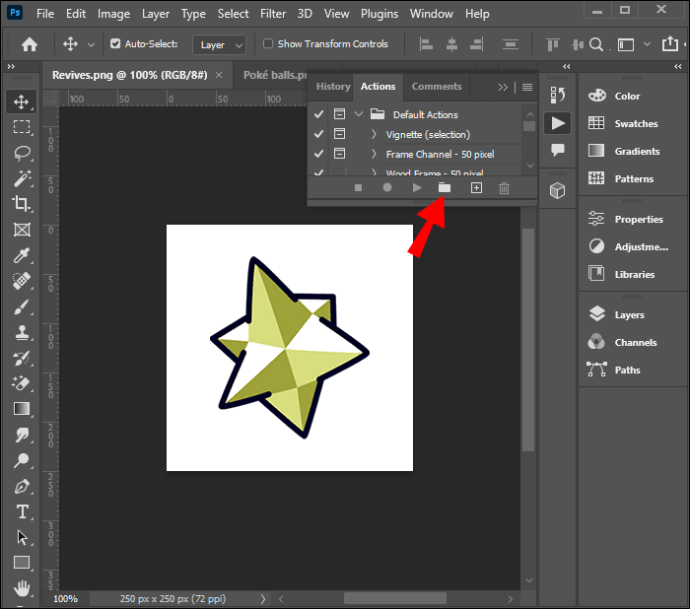The width and height of the screenshot is (690, 609).
Task: Switch to Poké balls document tab
Action: (x=275, y=75)
